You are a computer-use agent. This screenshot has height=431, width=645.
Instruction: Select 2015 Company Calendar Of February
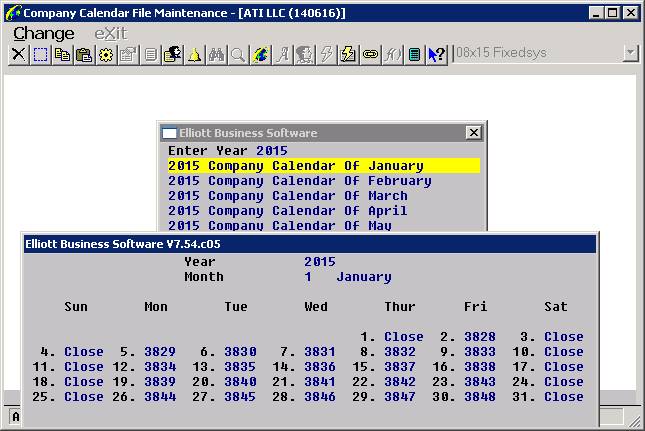click(x=300, y=181)
